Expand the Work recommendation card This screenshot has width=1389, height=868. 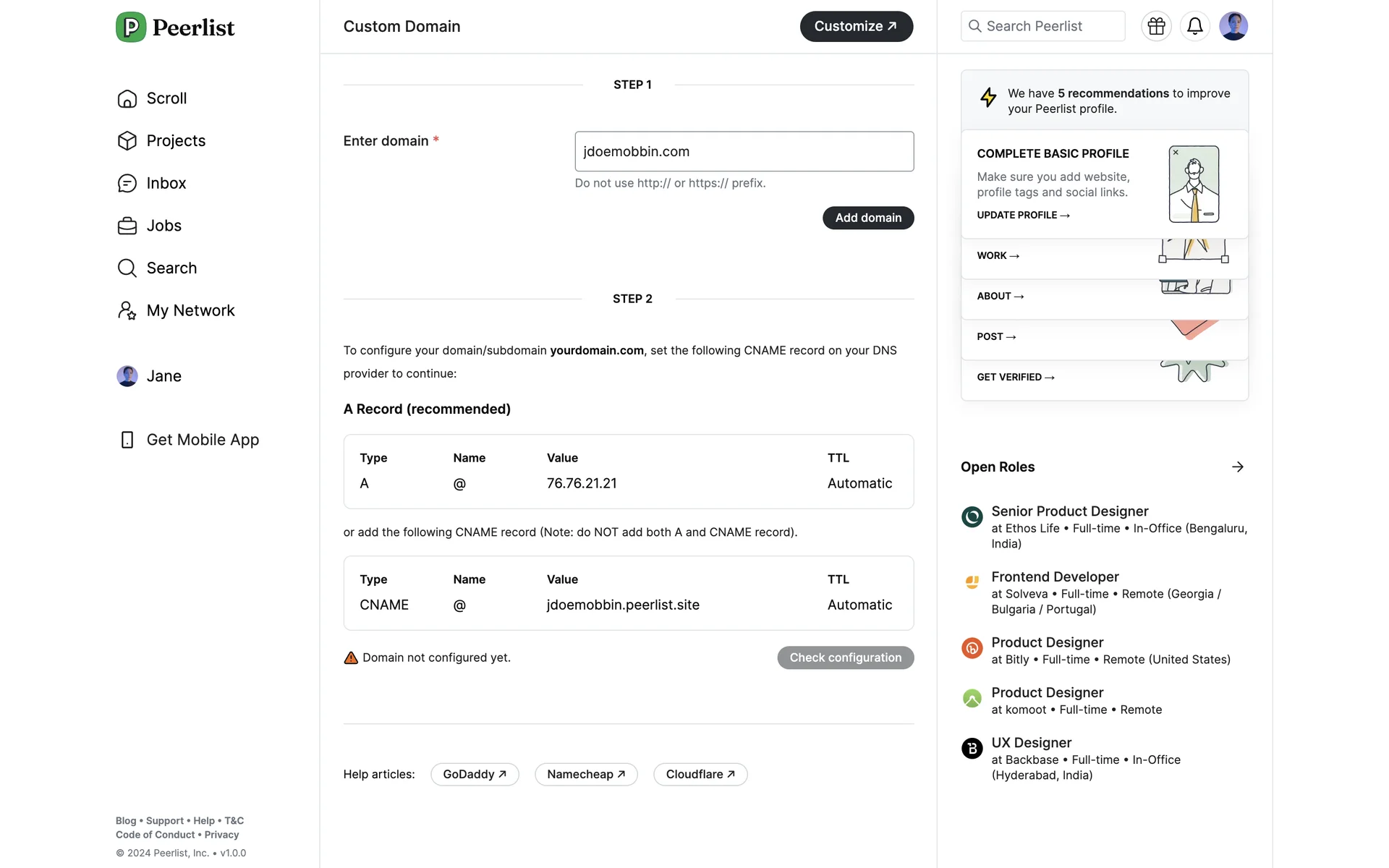tap(998, 256)
